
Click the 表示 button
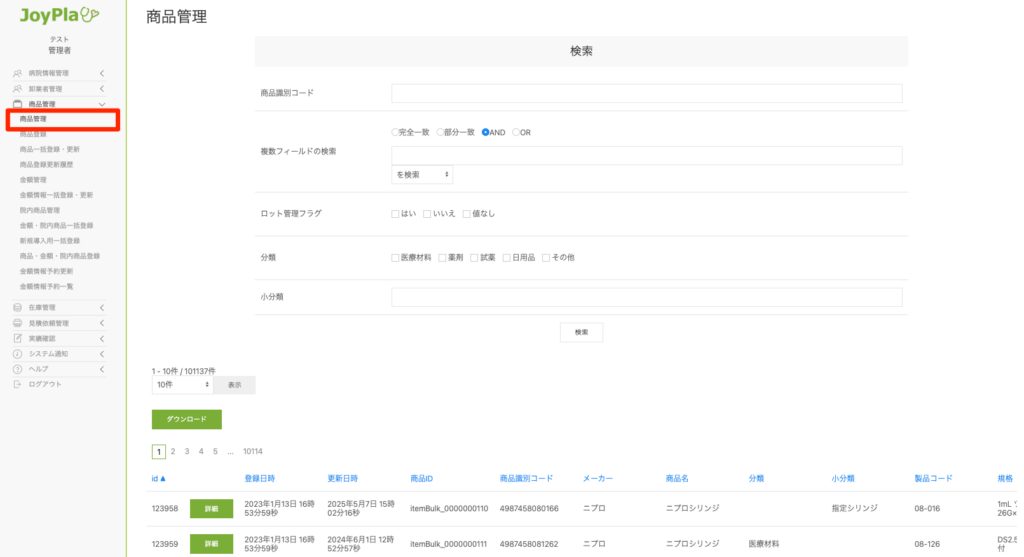pyautogui.click(x=234, y=385)
